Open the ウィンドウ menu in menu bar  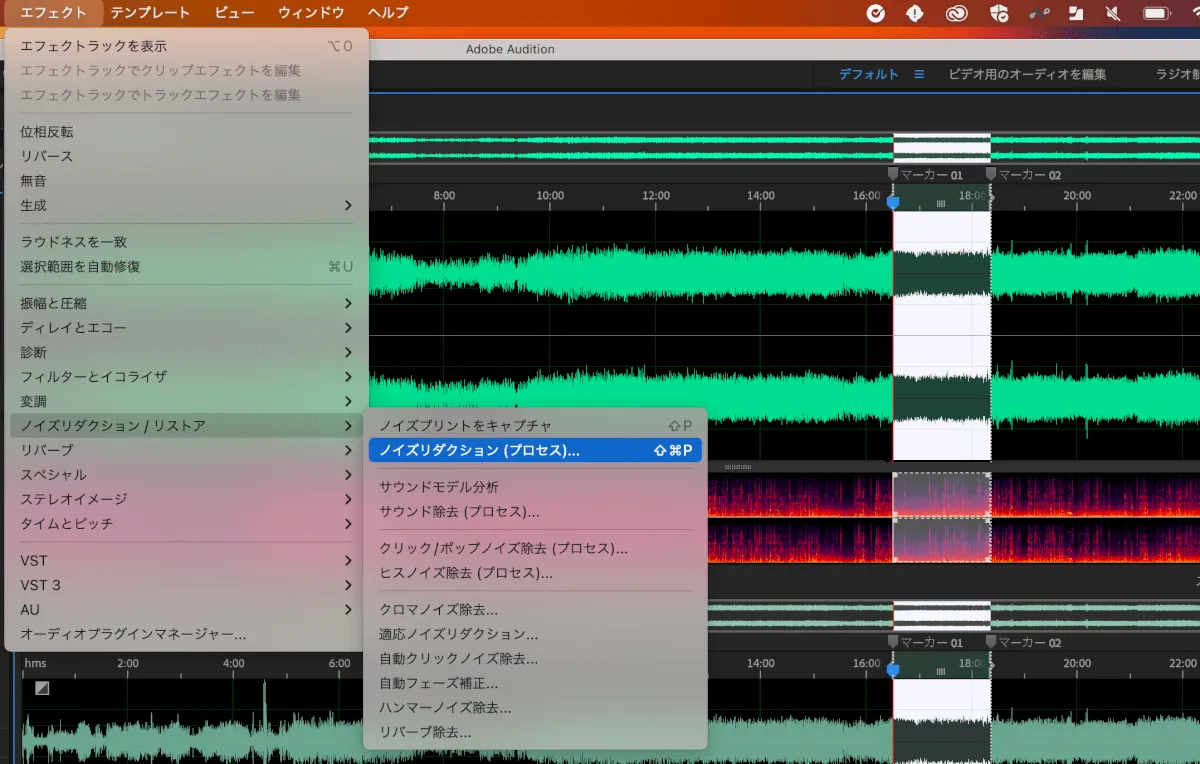[x=311, y=13]
